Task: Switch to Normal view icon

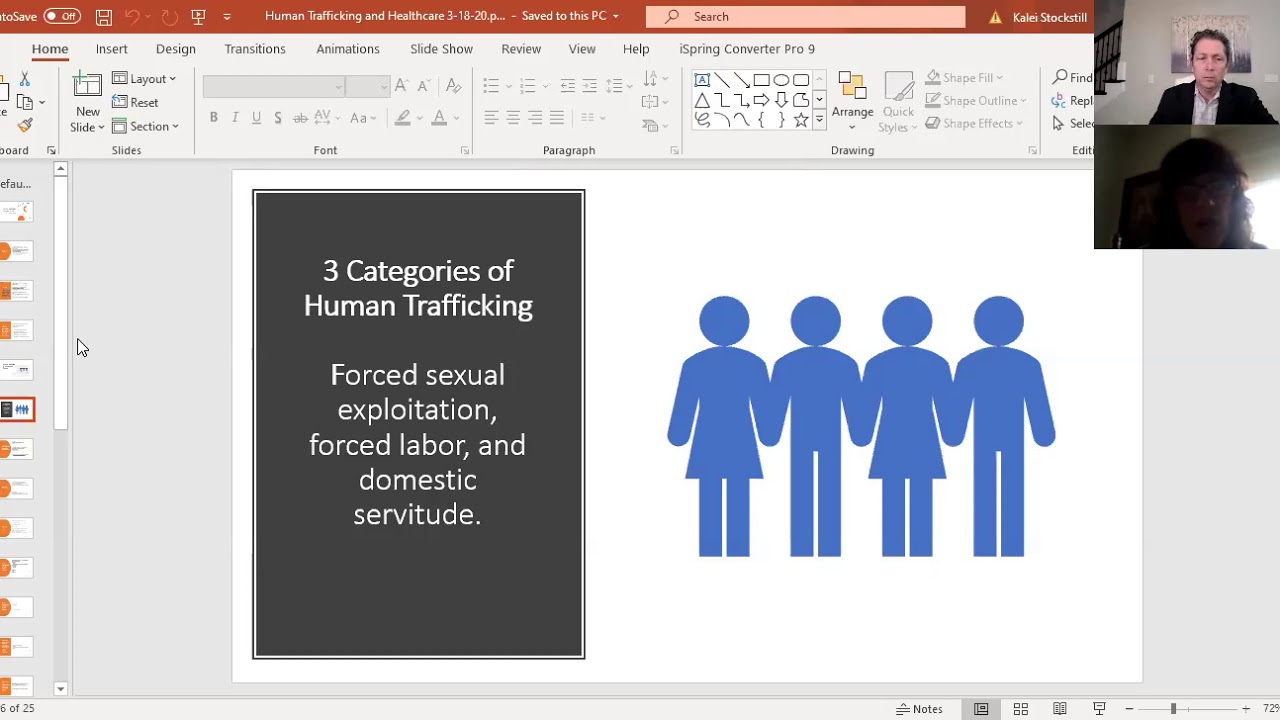Action: pos(981,709)
